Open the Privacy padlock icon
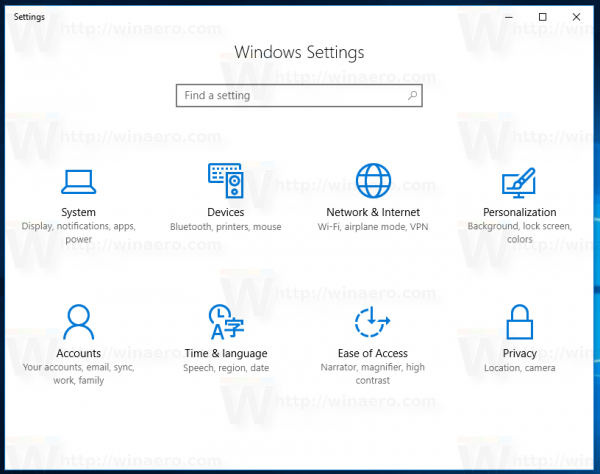The height and width of the screenshot is (474, 600). 519,322
